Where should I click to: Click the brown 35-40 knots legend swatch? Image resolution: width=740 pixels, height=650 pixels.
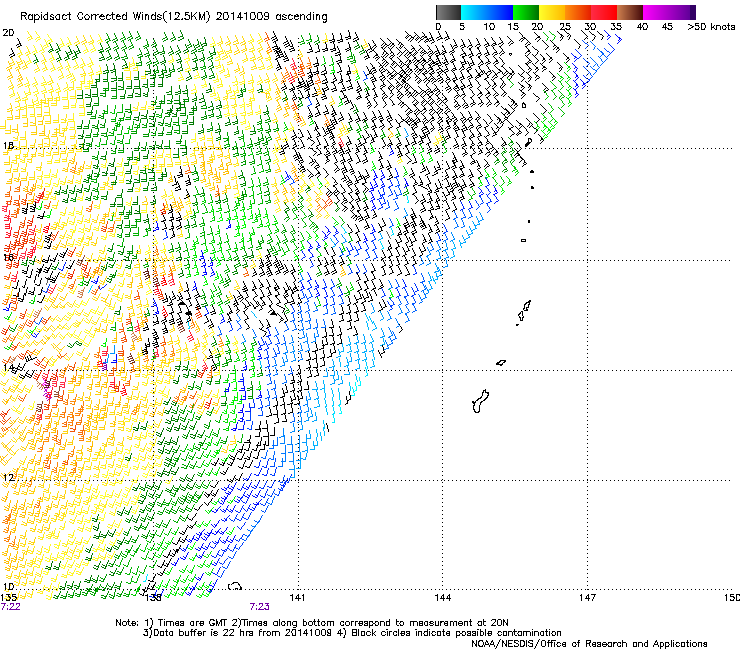pos(629,12)
